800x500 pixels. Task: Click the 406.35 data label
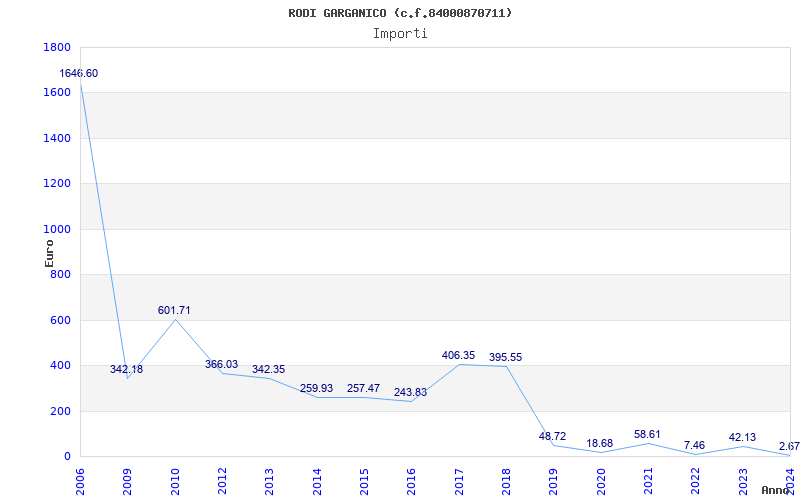point(458,355)
